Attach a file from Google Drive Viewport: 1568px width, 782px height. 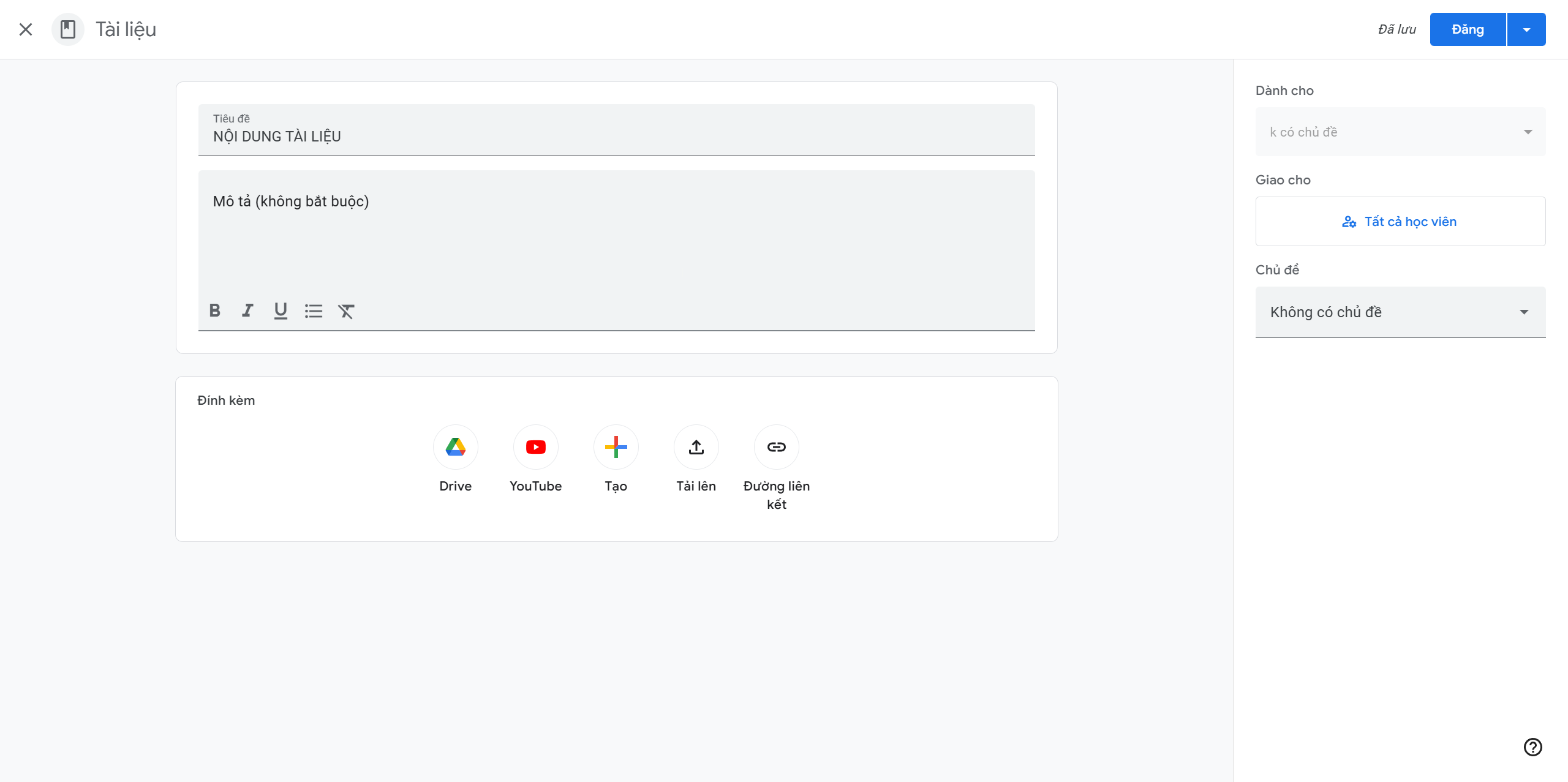coord(455,447)
